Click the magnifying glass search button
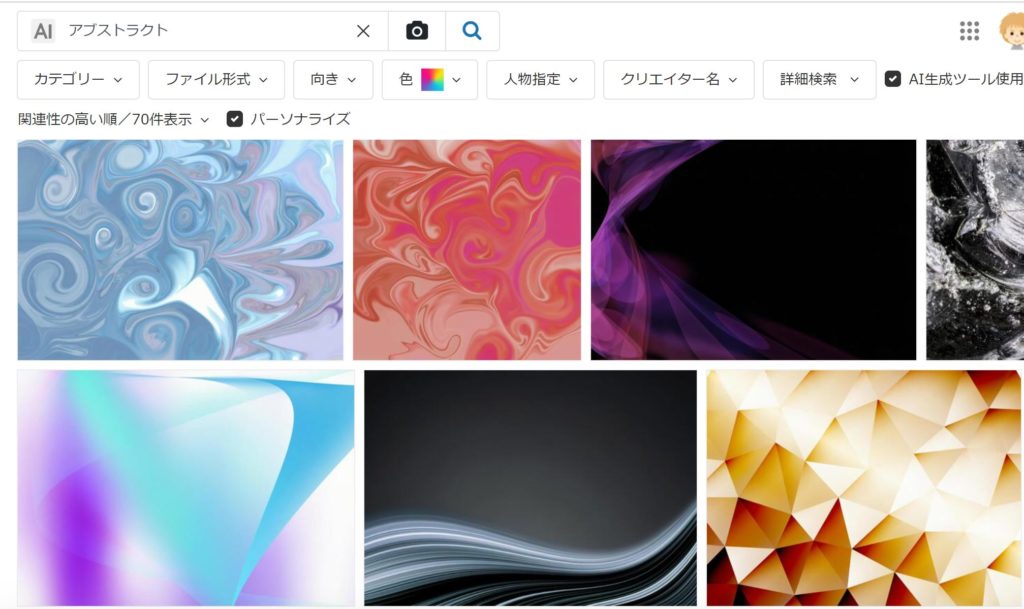This screenshot has width=1024, height=609. pyautogui.click(x=472, y=31)
